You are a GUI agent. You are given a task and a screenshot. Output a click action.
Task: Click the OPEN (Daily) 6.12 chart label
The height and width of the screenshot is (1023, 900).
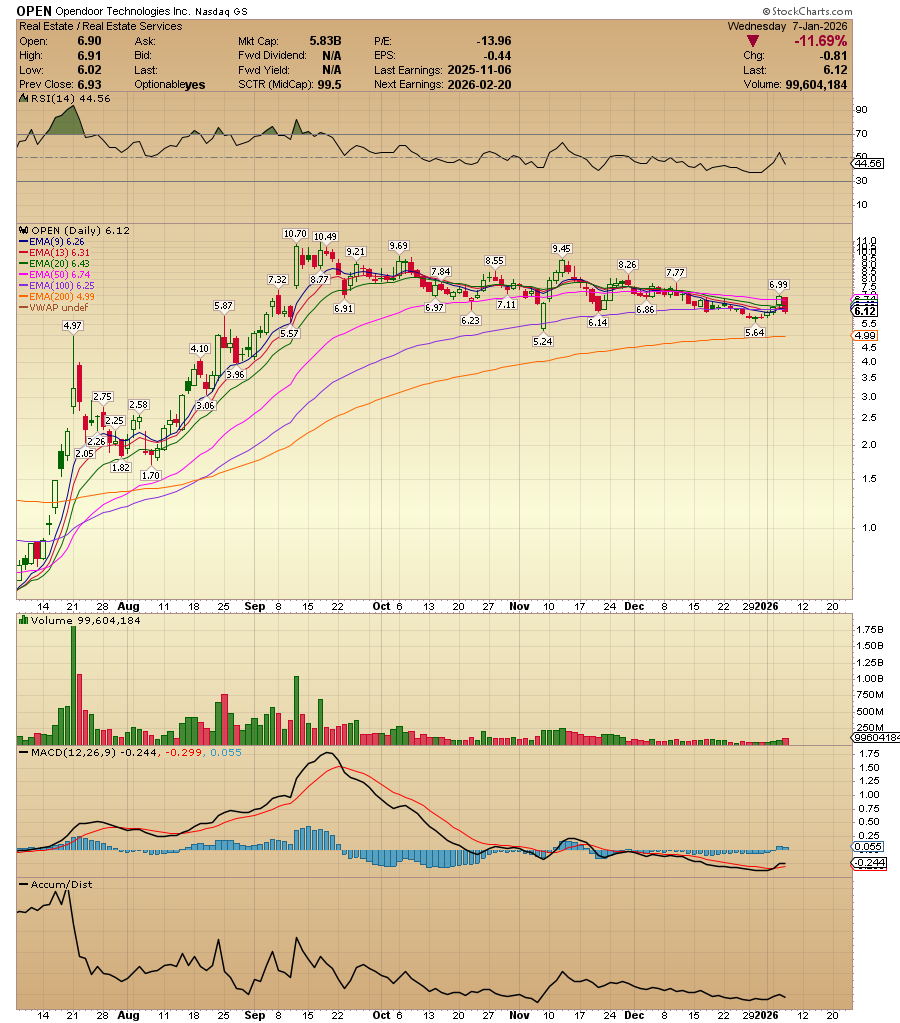(x=74, y=230)
